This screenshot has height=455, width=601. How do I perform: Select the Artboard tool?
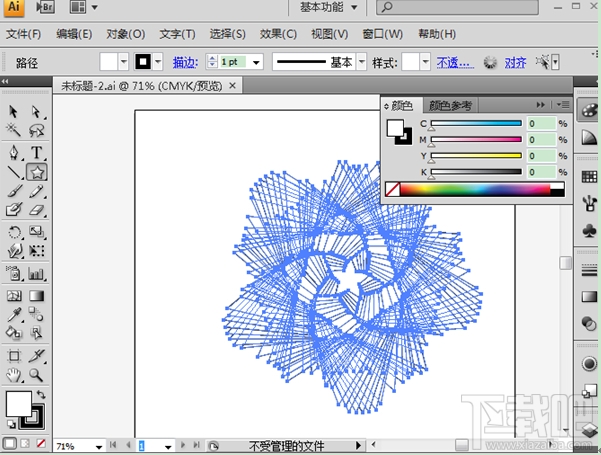pyautogui.click(x=14, y=356)
